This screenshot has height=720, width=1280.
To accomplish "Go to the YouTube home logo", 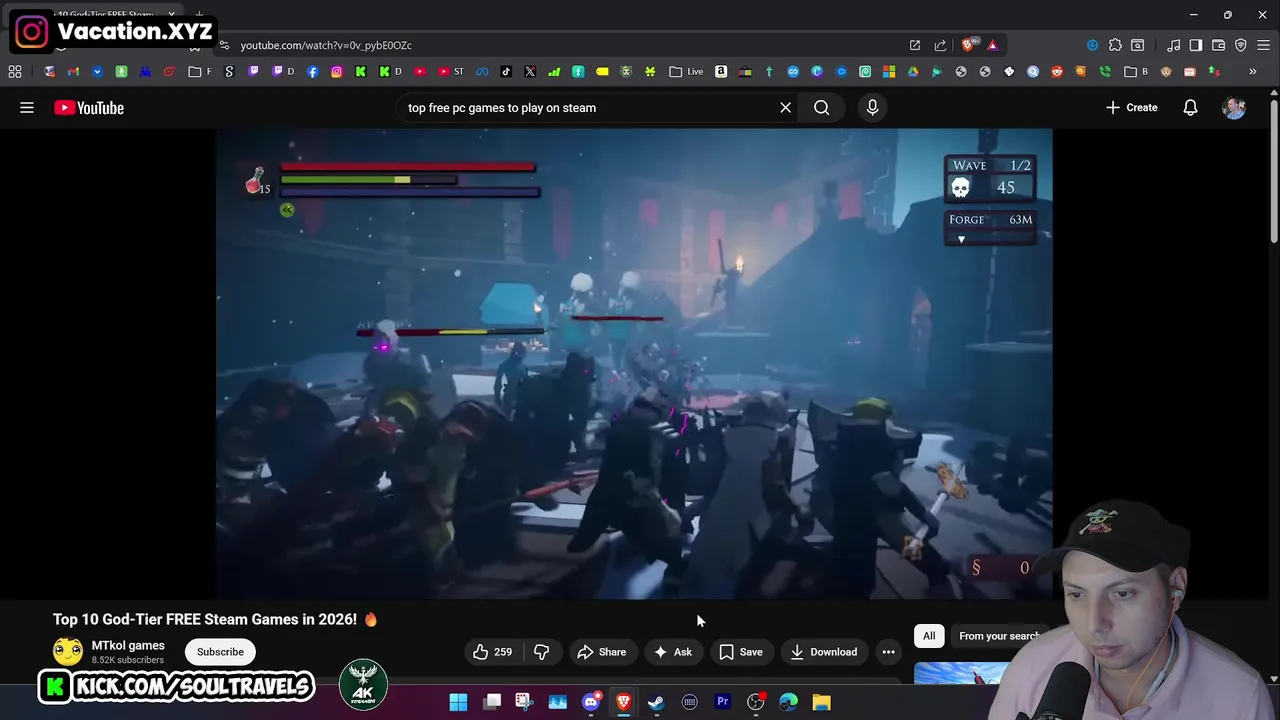I will point(89,108).
